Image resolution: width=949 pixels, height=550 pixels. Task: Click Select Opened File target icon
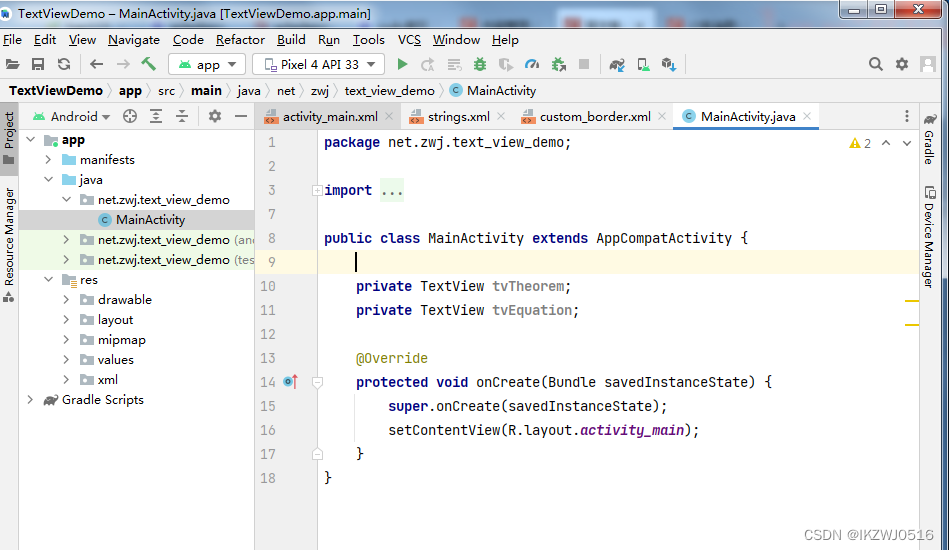coord(130,116)
